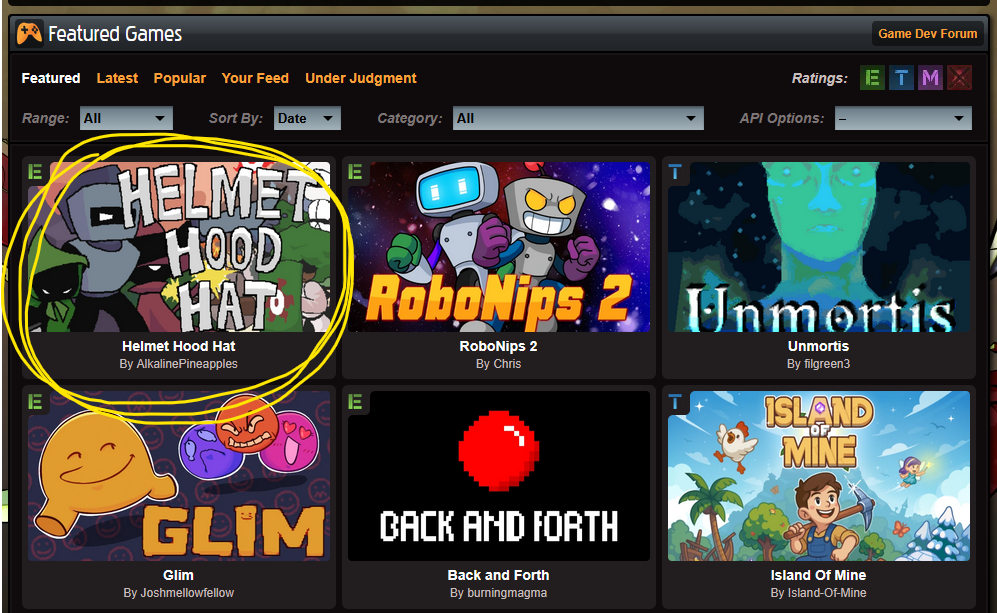The width and height of the screenshot is (997, 613).
Task: Open the Unmortis thumbnail
Action: (818, 247)
